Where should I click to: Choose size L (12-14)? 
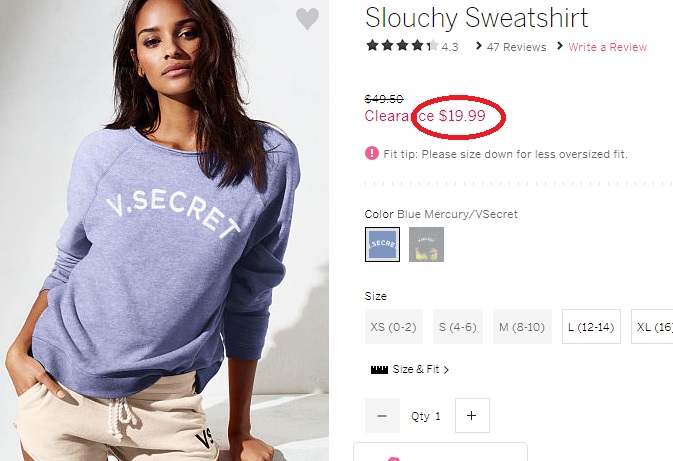click(x=591, y=327)
